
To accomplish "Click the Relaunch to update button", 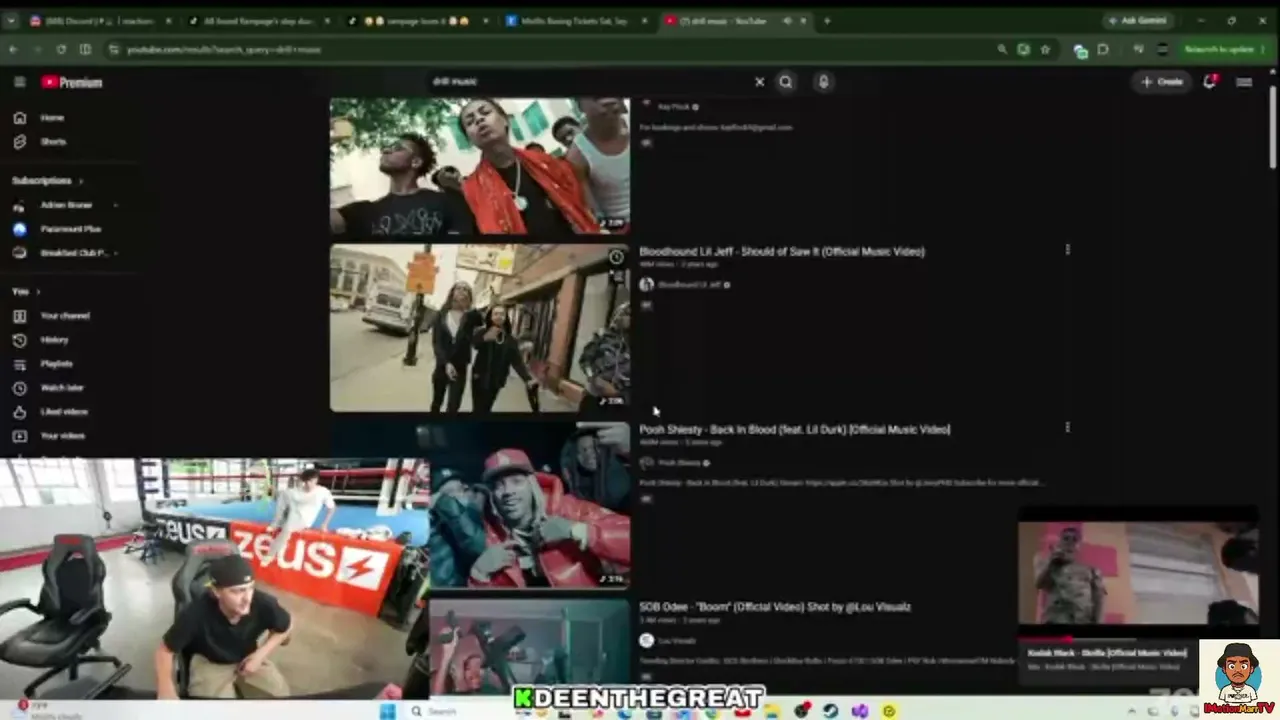I will click(1218, 49).
